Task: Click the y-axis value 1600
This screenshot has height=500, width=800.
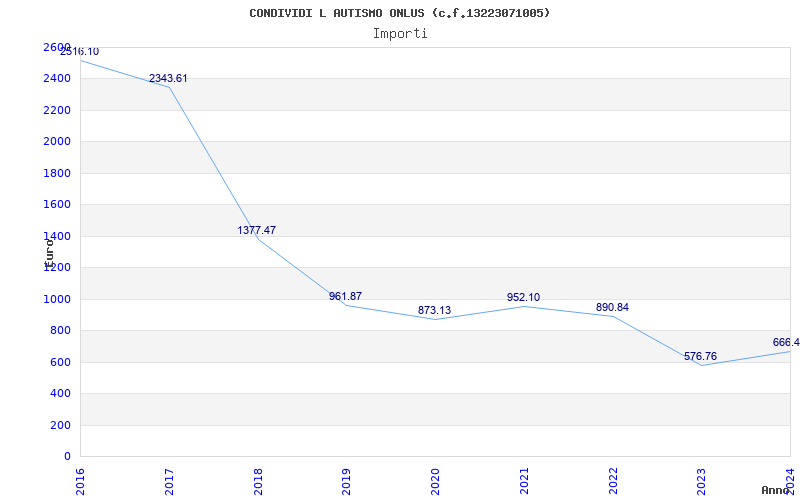Action: 57,205
